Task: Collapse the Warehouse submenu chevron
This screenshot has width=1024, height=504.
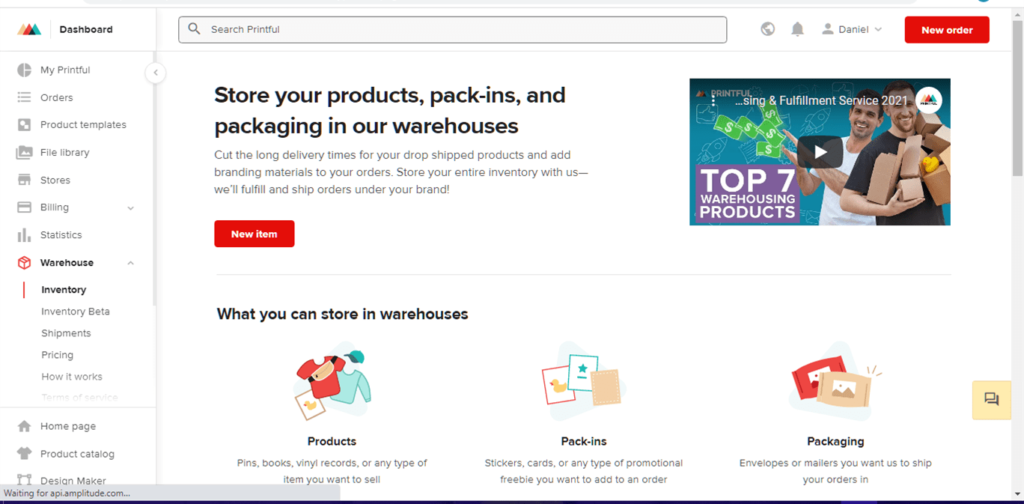Action: pos(131,263)
